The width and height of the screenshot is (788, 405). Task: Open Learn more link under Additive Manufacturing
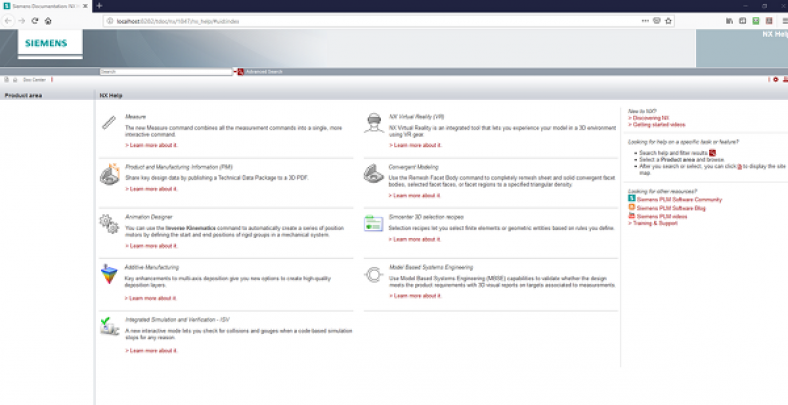[x=150, y=298]
